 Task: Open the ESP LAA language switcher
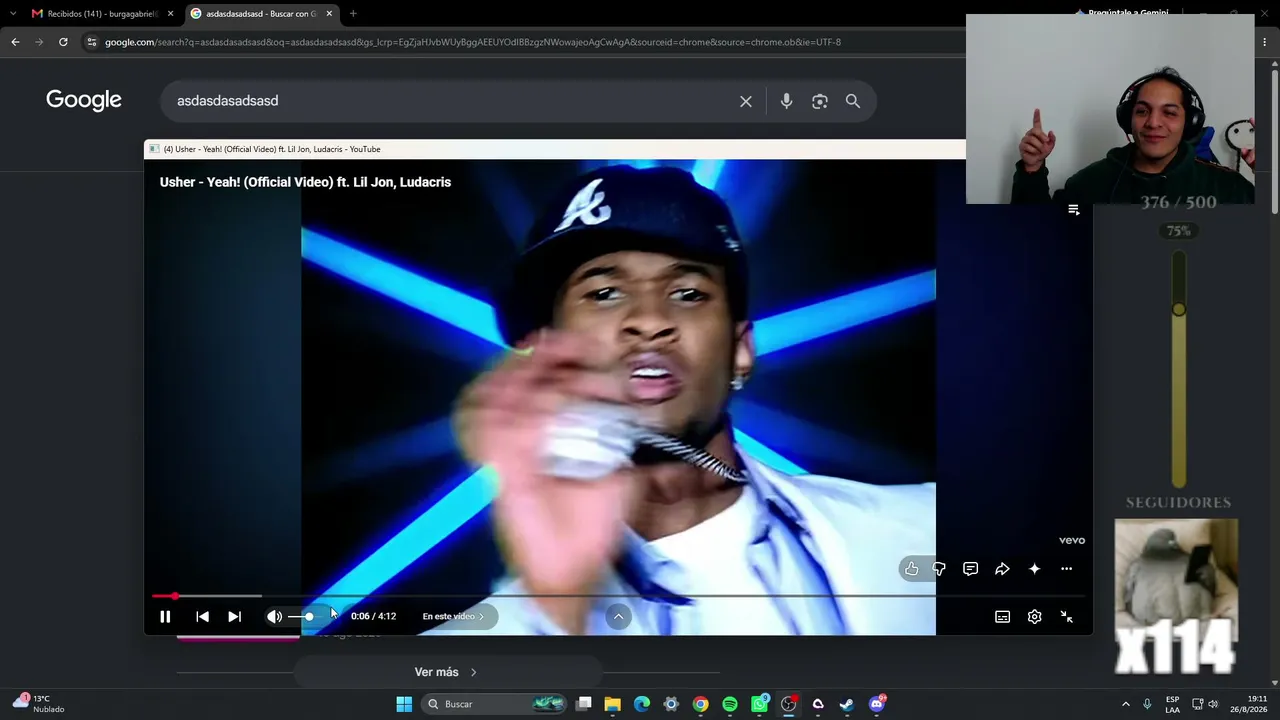[x=1172, y=704]
